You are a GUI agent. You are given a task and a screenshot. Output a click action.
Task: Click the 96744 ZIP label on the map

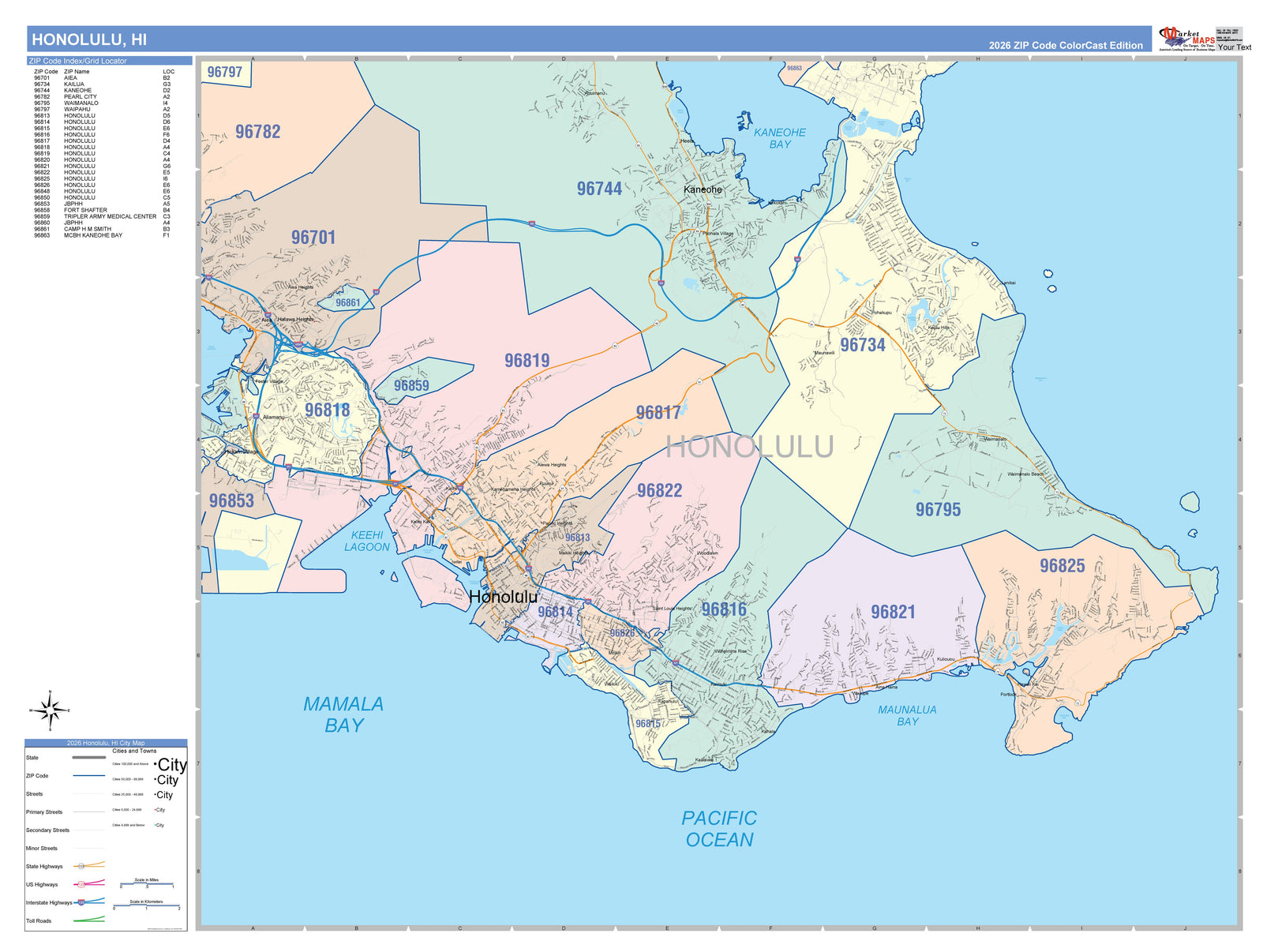tap(599, 189)
